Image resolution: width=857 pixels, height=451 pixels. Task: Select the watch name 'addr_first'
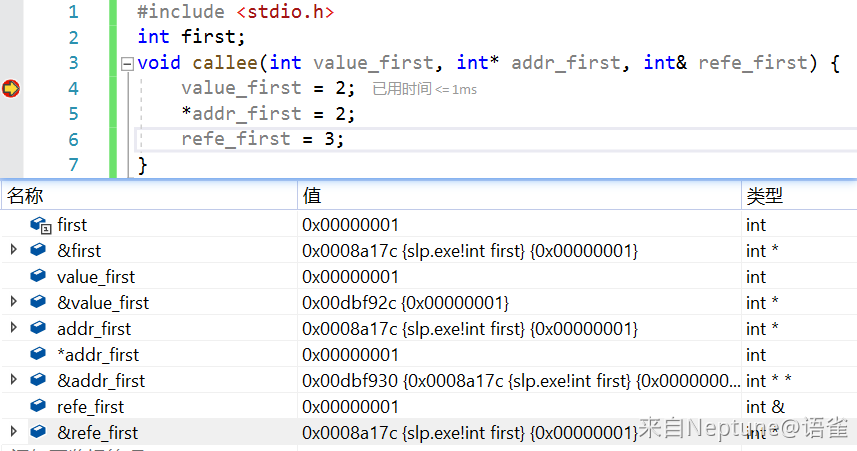pyautogui.click(x=94, y=329)
